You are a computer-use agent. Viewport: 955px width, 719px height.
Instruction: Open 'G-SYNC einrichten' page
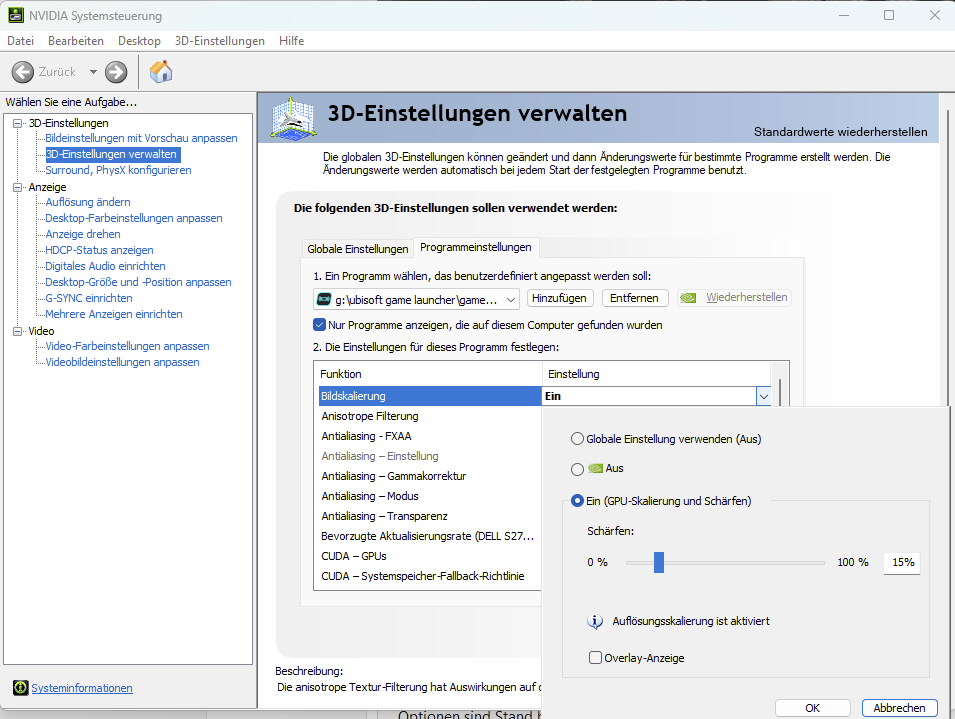pyautogui.click(x=88, y=298)
